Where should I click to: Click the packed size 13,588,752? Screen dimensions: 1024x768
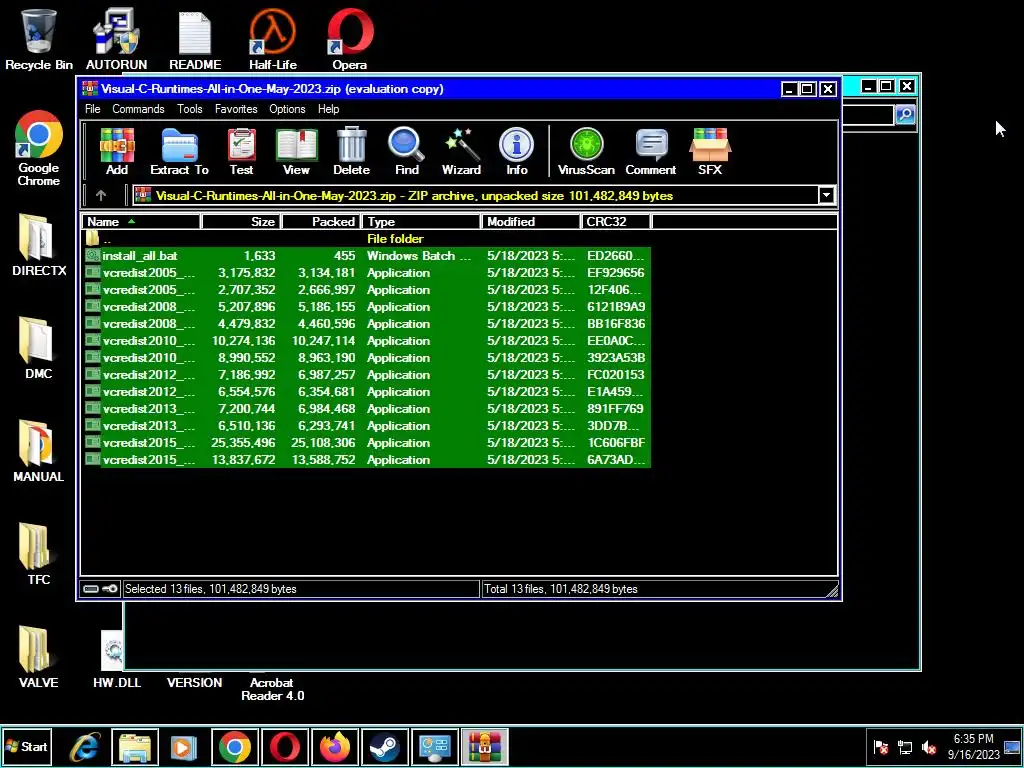323,460
